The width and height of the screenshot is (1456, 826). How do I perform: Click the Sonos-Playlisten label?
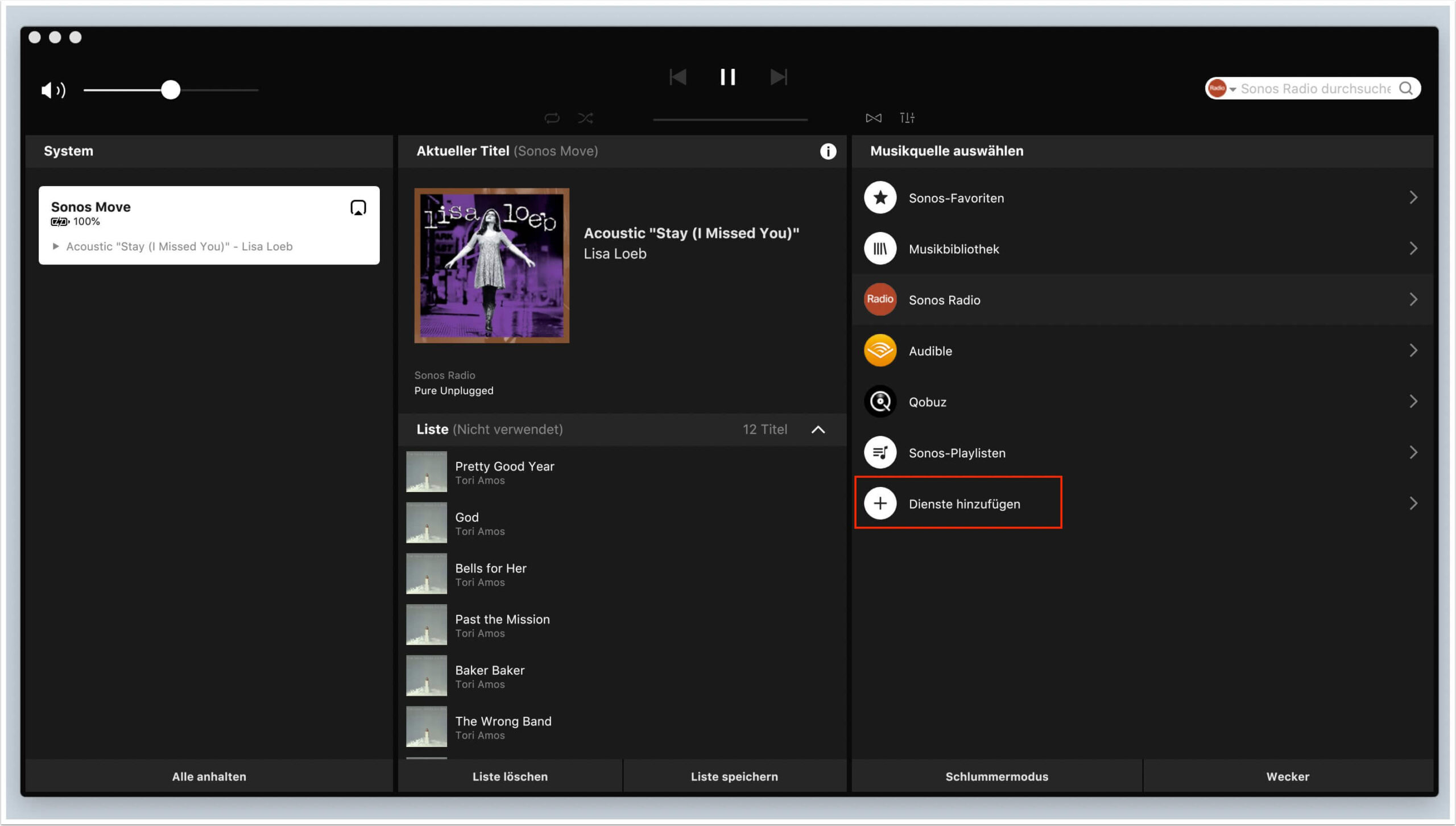(957, 453)
